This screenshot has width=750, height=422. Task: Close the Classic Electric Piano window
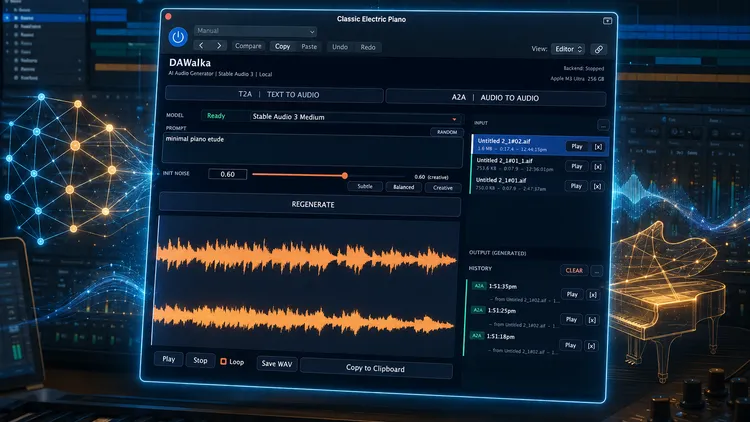(168, 17)
